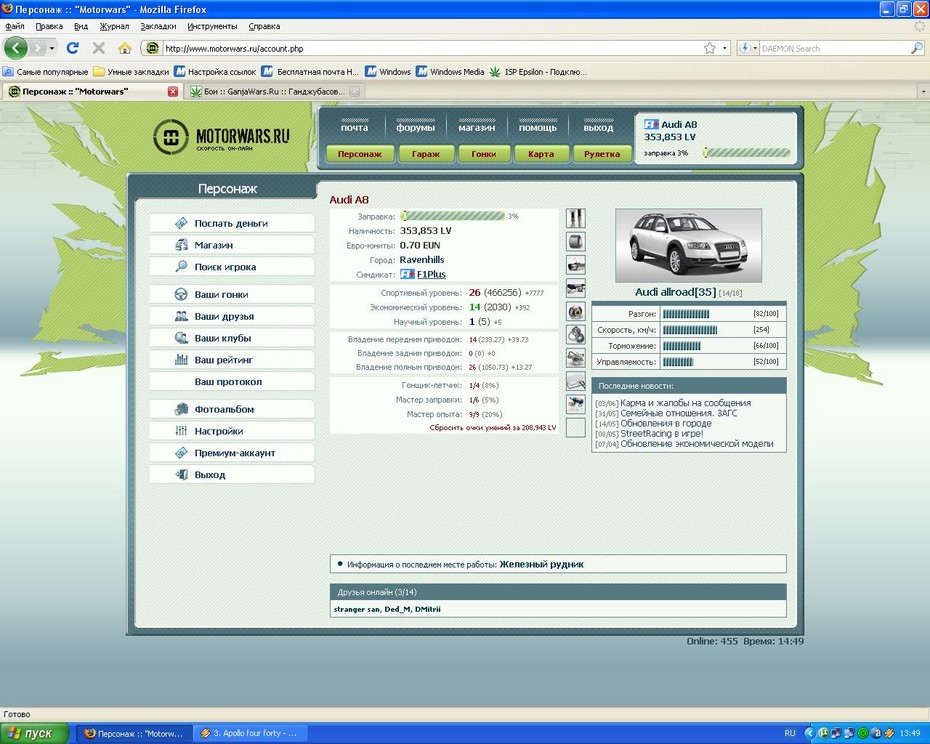Open the history dropdown next to forward button
The width and height of the screenshot is (930, 744).
pos(52,48)
